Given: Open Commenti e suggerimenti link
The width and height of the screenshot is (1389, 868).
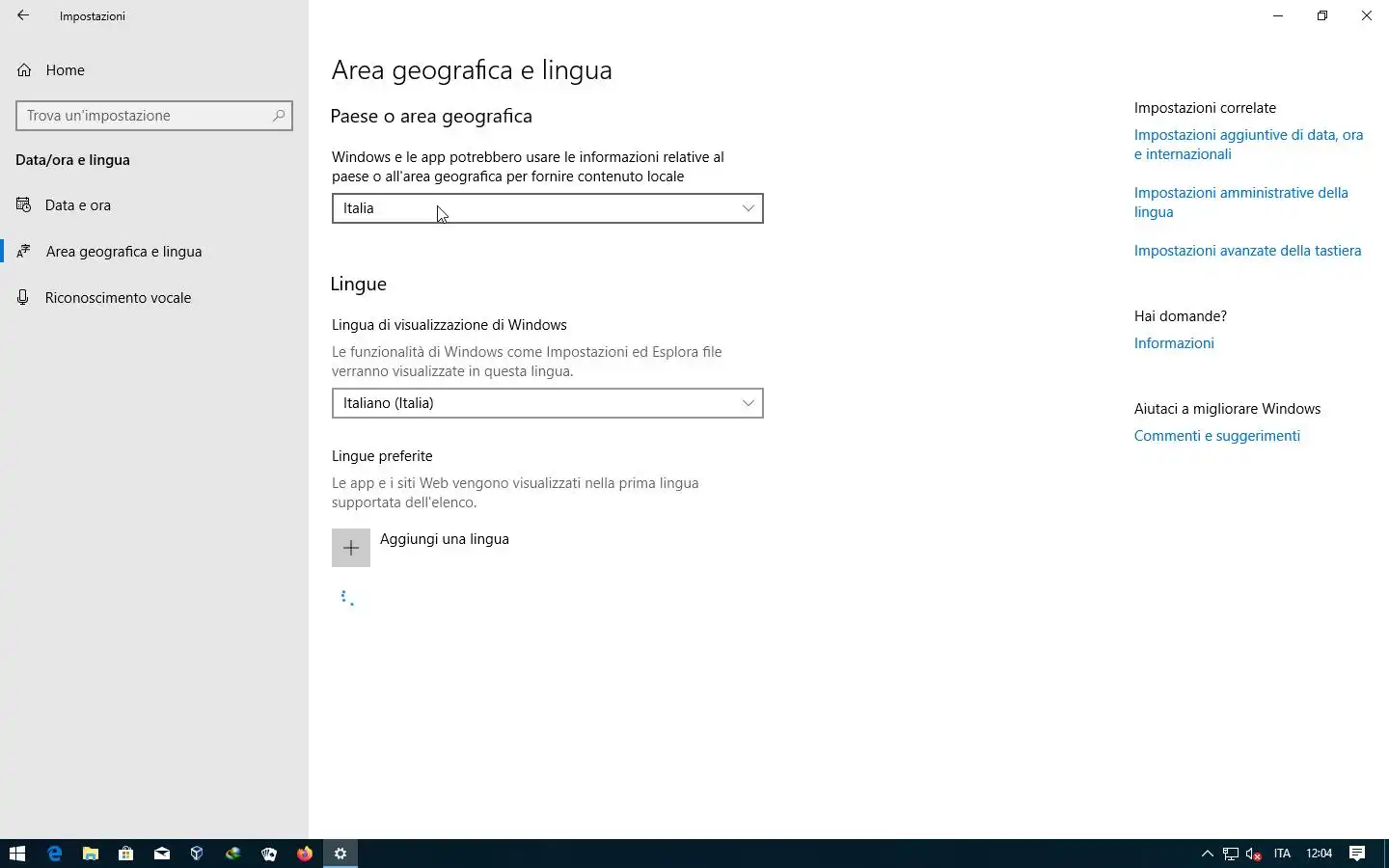Looking at the screenshot, I should click(x=1216, y=436).
